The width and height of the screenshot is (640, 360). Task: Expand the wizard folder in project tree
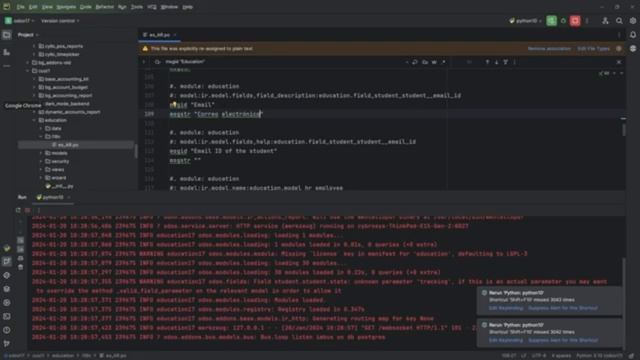41,178
